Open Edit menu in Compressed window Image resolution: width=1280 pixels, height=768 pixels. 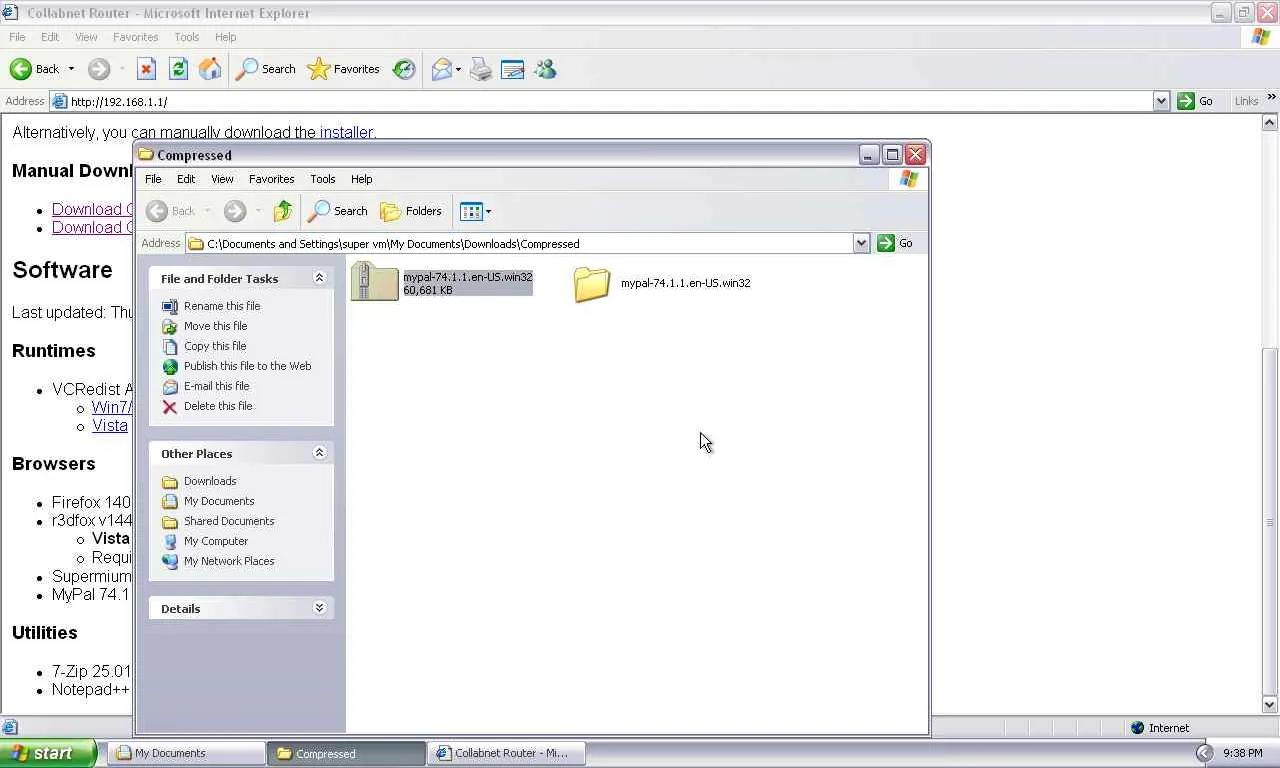pos(186,179)
